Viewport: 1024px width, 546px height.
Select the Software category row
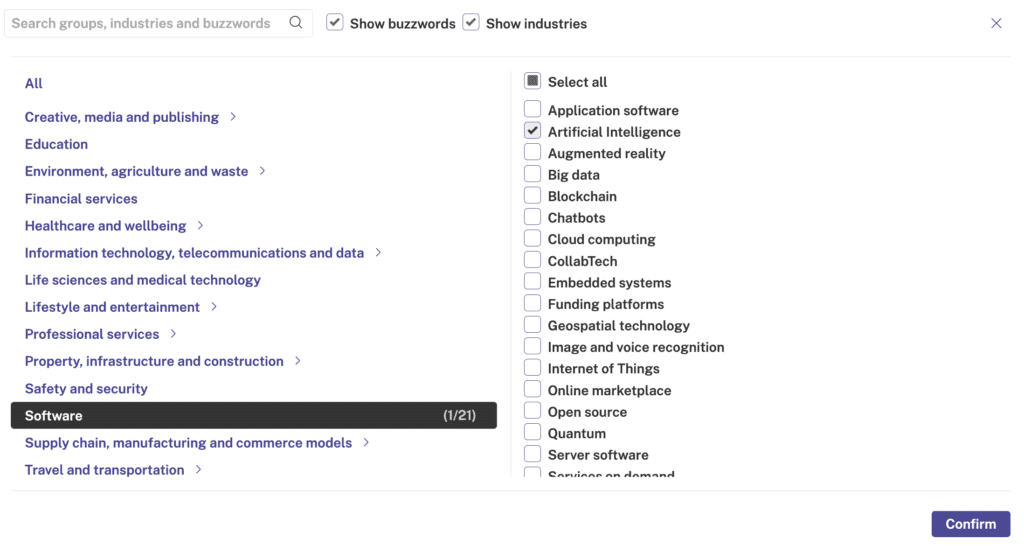tap(253, 415)
